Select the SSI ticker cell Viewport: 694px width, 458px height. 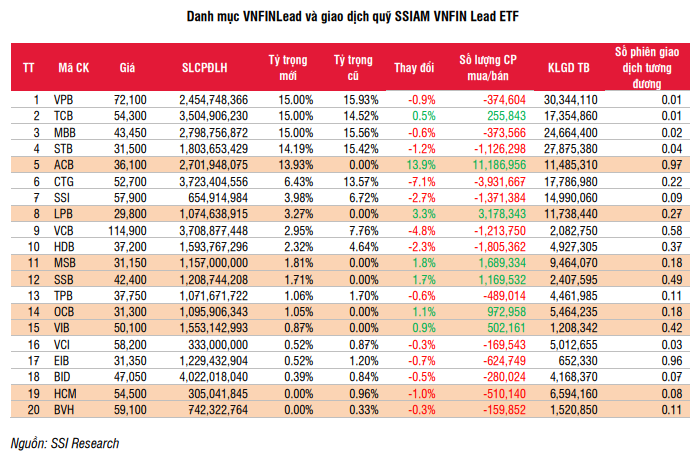(x=62, y=198)
